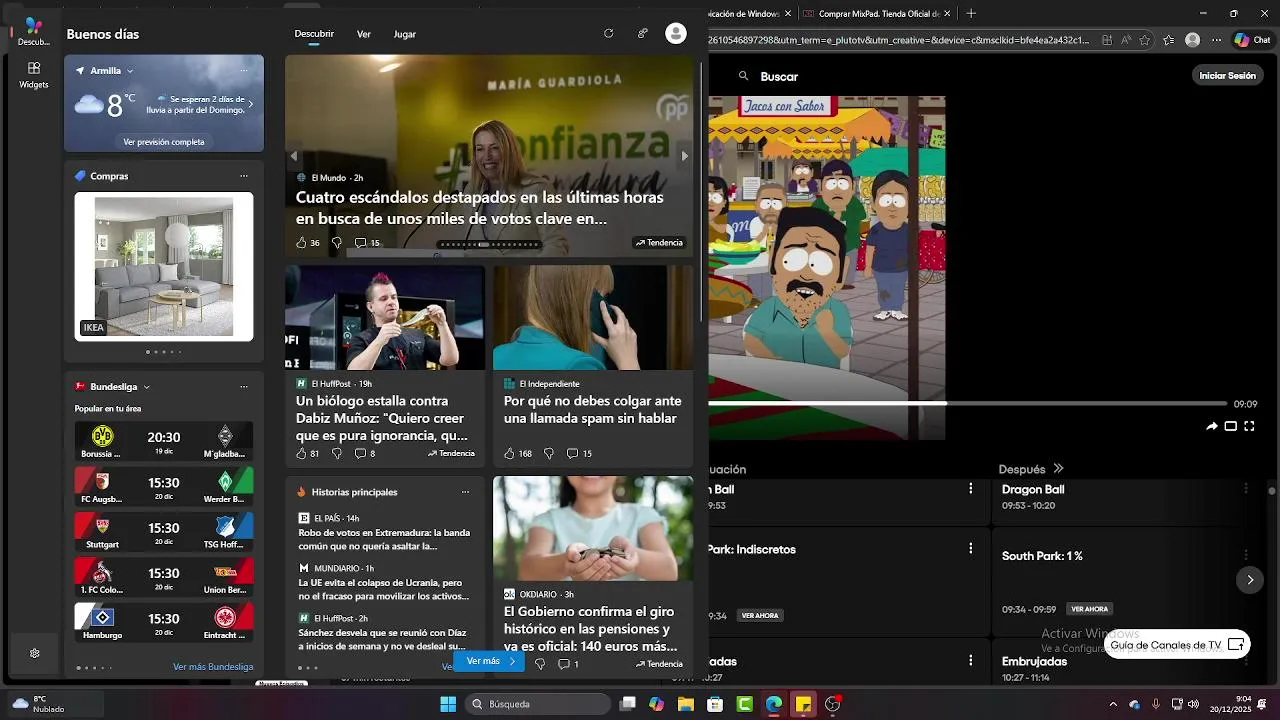The image size is (1280, 720).
Task: Enter fullscreen on the Pluto TV player
Action: click(1249, 426)
